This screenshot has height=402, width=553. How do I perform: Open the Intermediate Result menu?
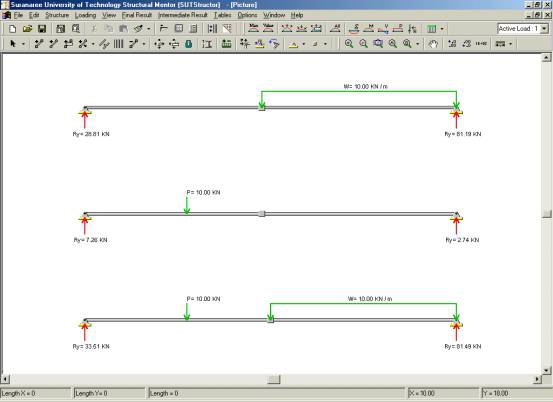(183, 15)
